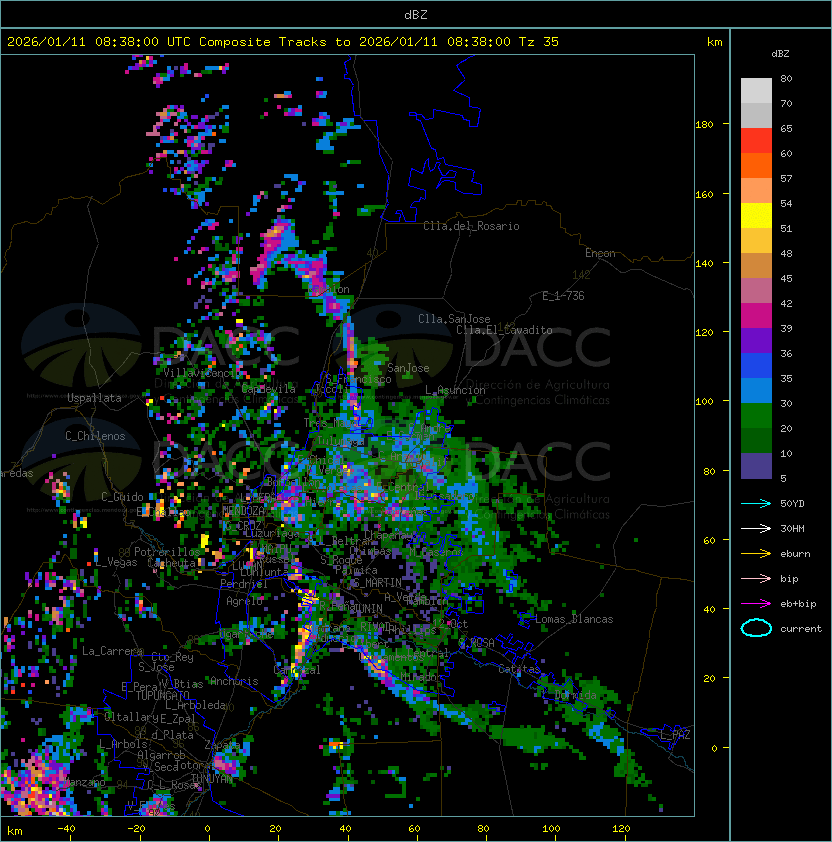Choose the tan 45-48 dBZ swatch
This screenshot has height=842, width=832.
(756, 266)
